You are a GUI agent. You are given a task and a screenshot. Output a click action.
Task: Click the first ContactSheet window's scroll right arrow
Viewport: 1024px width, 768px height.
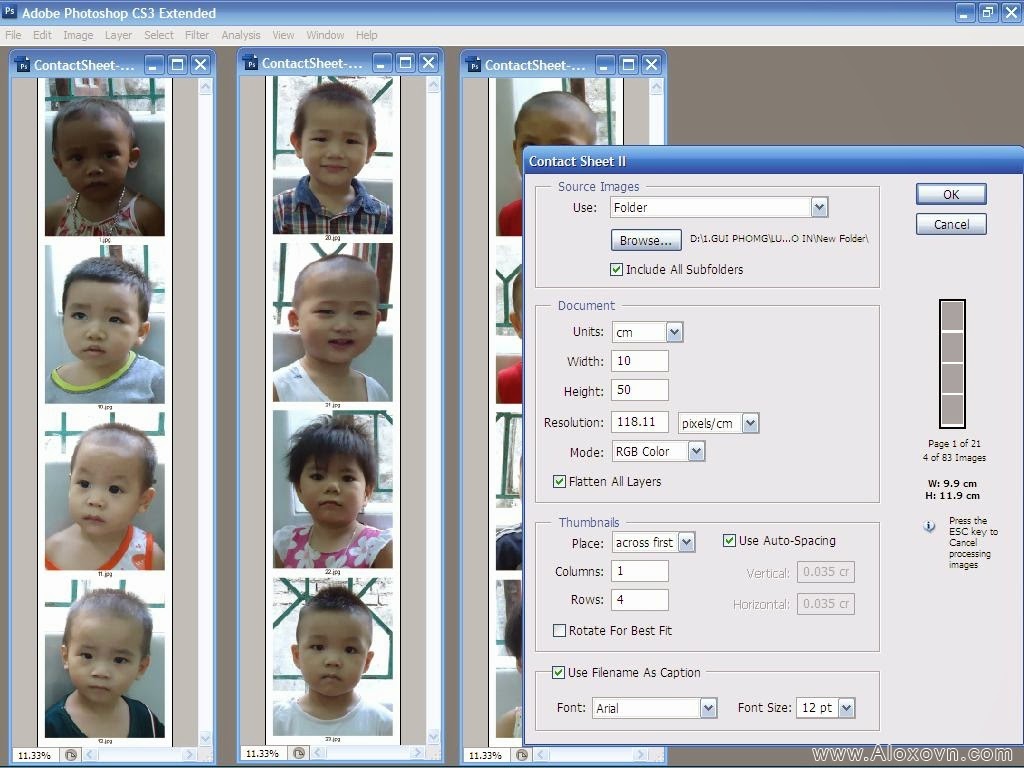189,755
